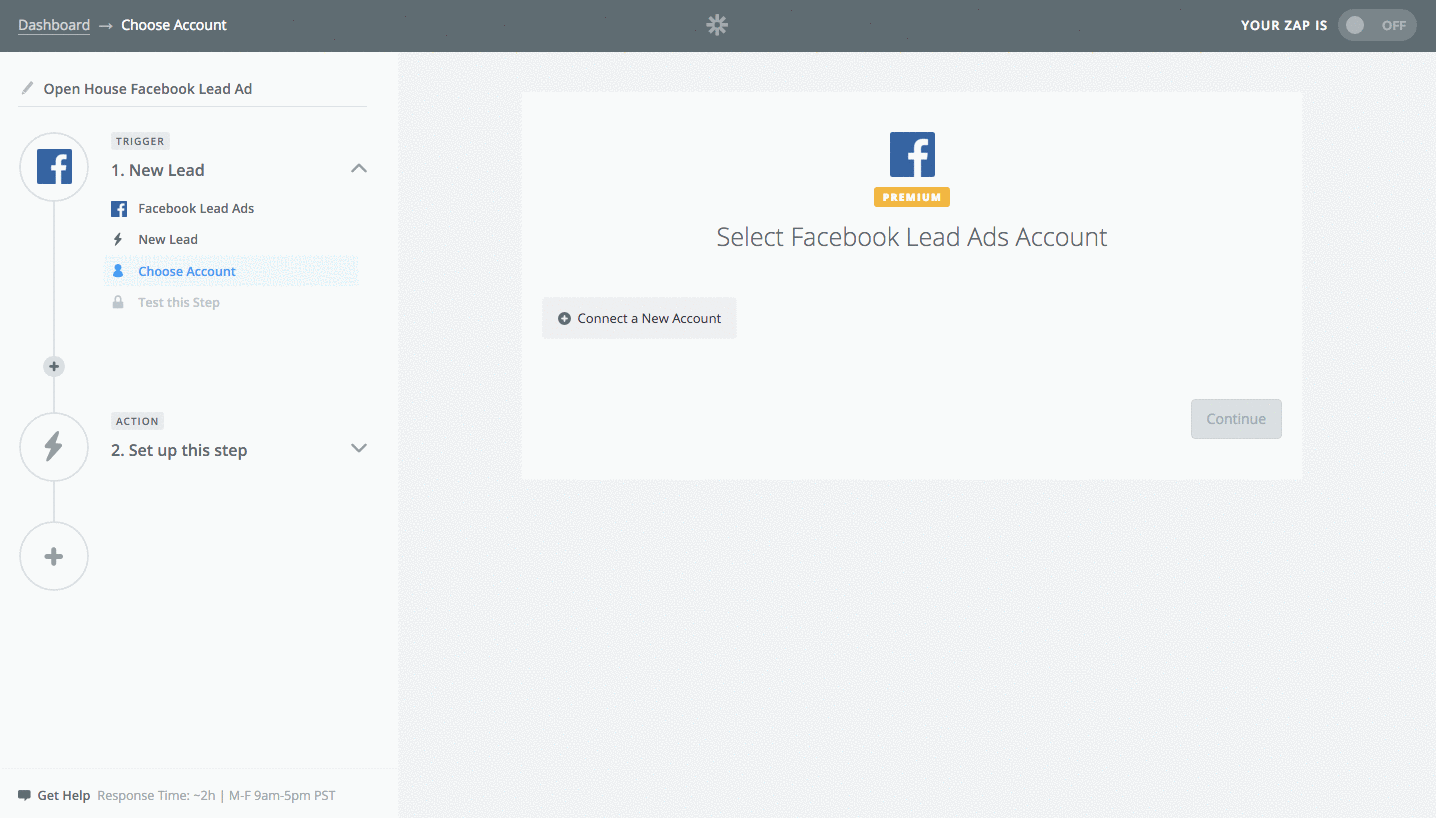1436x818 pixels.
Task: Click the YOUR ZAP IS label
Action: point(1284,25)
